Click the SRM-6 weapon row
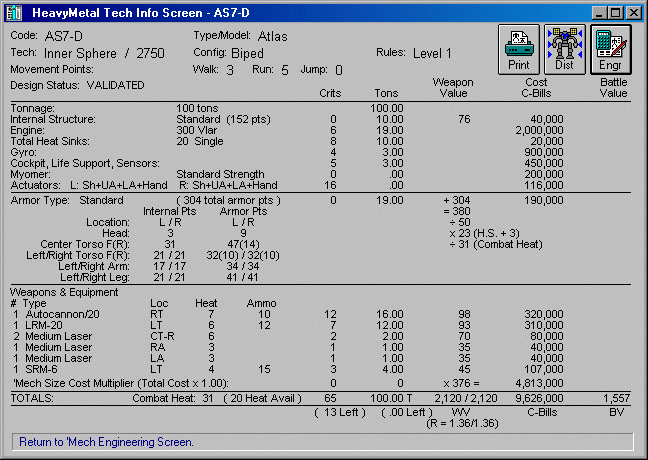The width and height of the screenshot is (648, 460). [288, 369]
